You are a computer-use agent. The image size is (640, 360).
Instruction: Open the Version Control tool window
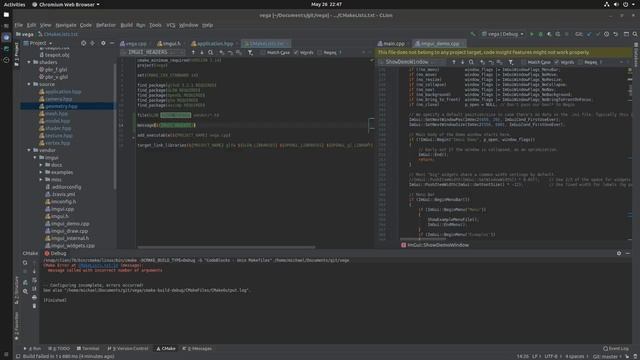tap(128, 349)
